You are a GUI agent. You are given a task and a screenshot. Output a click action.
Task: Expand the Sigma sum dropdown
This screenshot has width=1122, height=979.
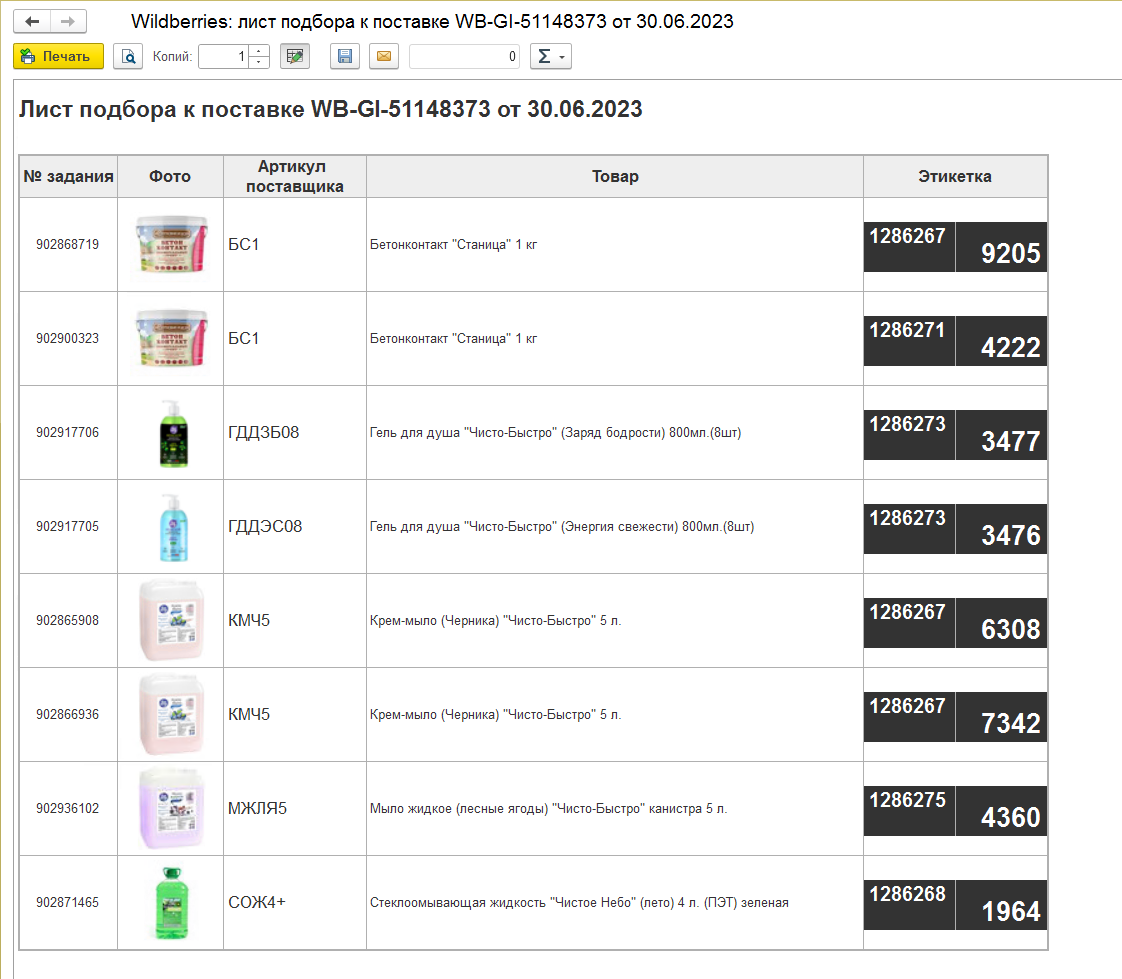(x=550, y=57)
